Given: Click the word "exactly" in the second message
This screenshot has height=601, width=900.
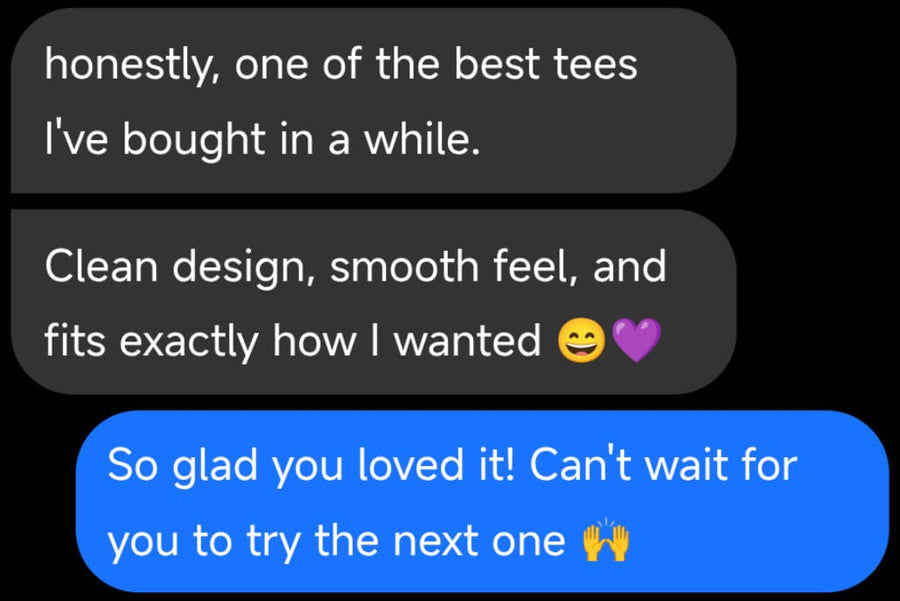Looking at the screenshot, I should [190, 343].
